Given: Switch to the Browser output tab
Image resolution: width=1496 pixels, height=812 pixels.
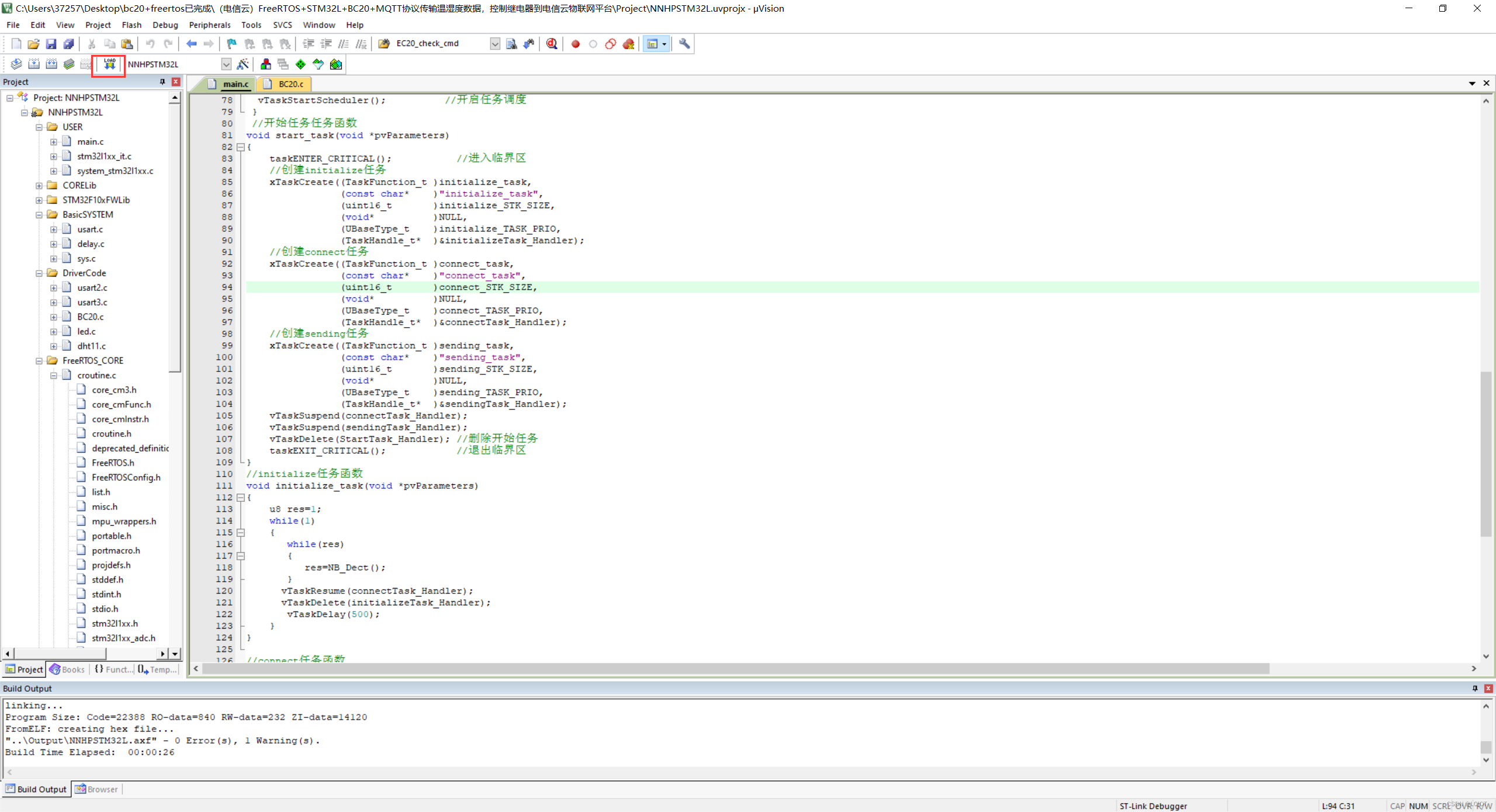Looking at the screenshot, I should (x=96, y=789).
